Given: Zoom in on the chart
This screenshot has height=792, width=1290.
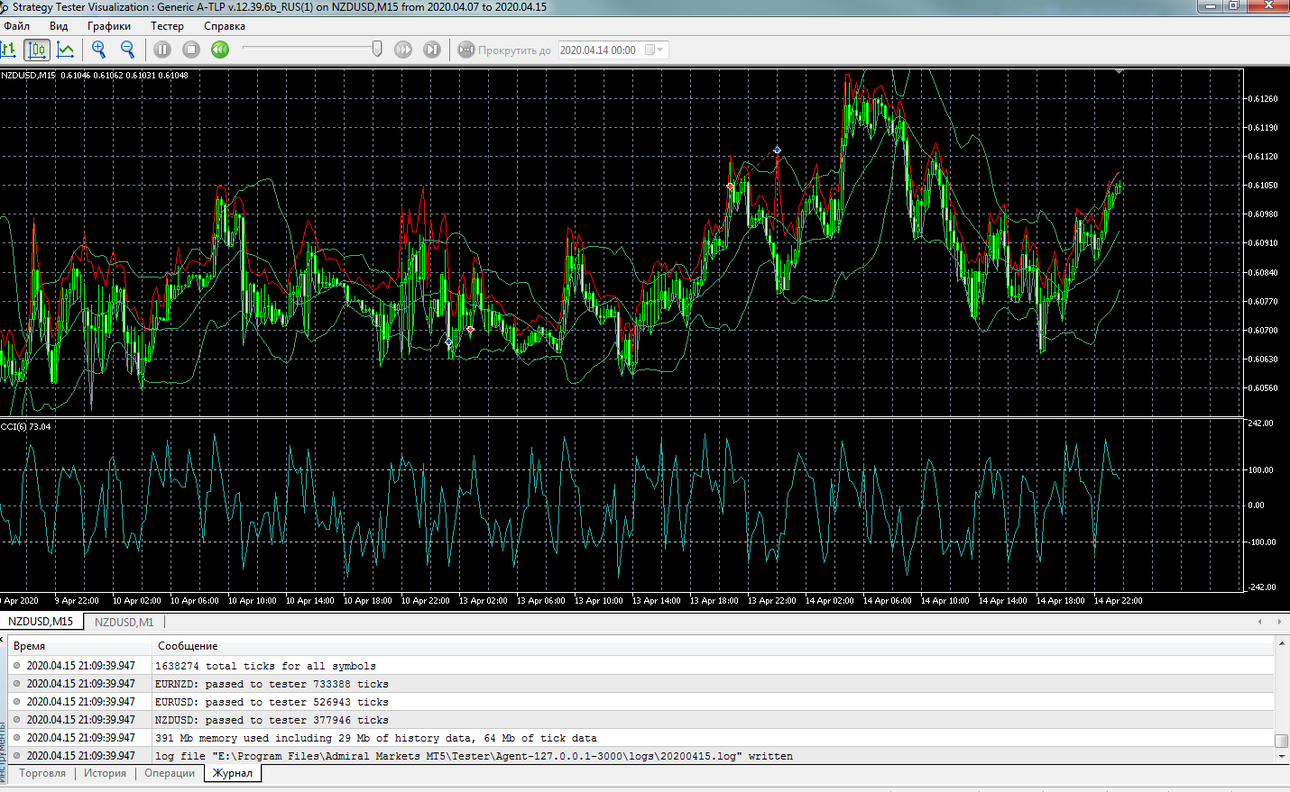Looking at the screenshot, I should pyautogui.click(x=99, y=49).
